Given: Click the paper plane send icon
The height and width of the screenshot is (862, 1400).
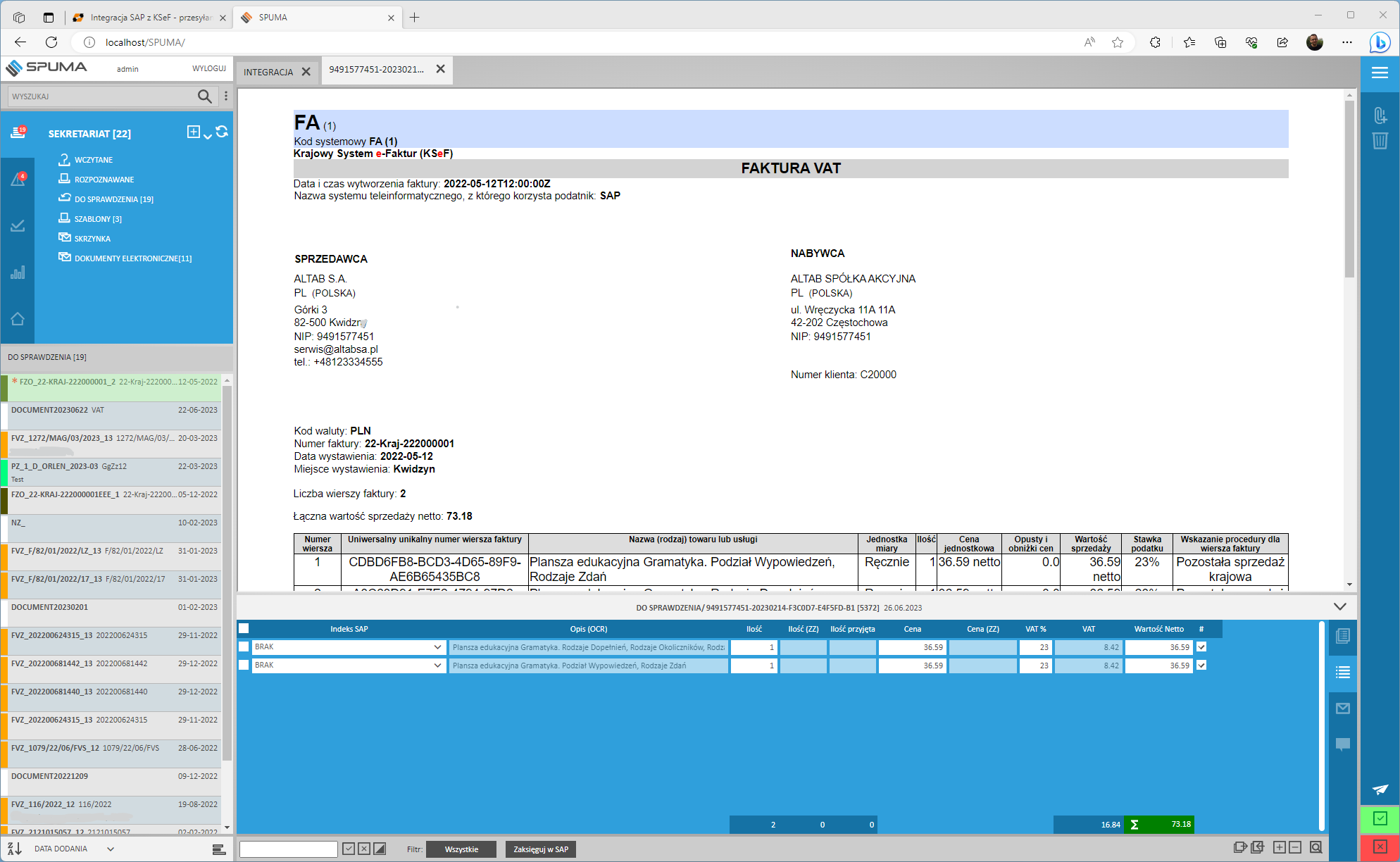Looking at the screenshot, I should click(1380, 789).
